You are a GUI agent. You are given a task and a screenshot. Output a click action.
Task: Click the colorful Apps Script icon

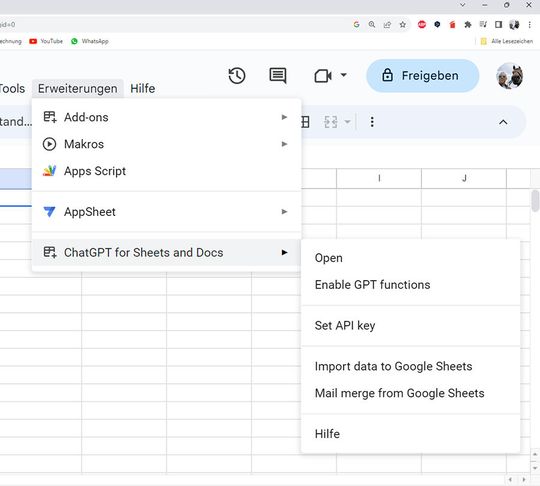pos(49,171)
